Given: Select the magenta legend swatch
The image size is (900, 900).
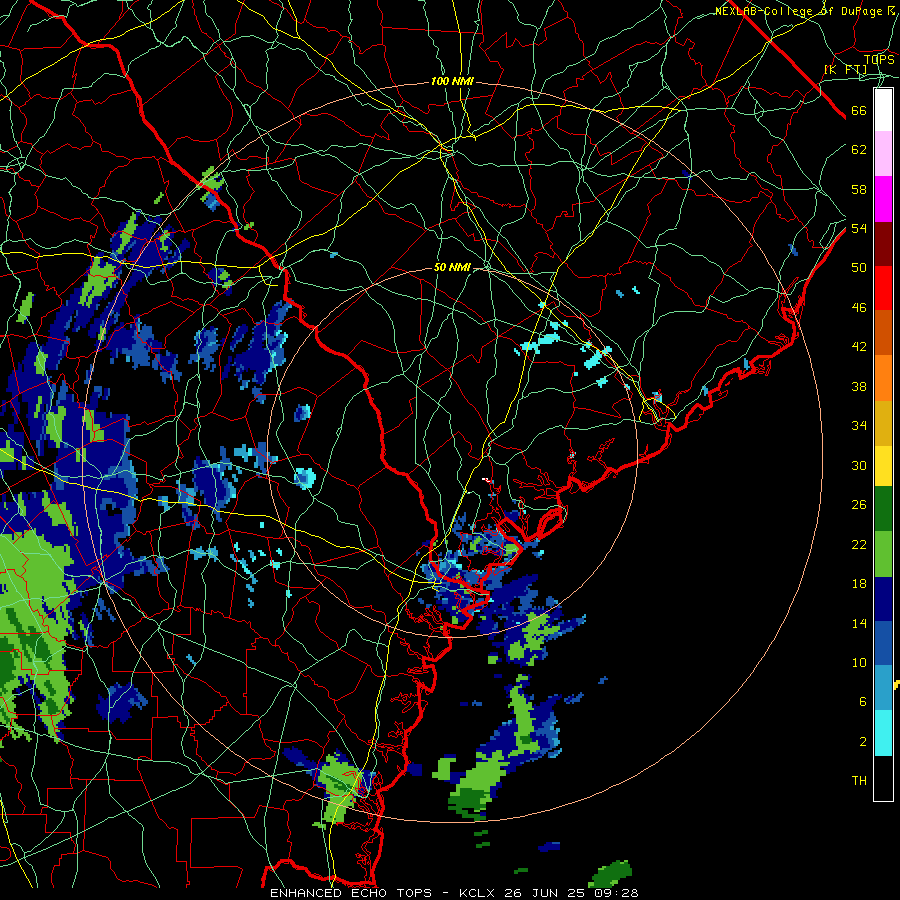Looking at the screenshot, I should point(883,199).
